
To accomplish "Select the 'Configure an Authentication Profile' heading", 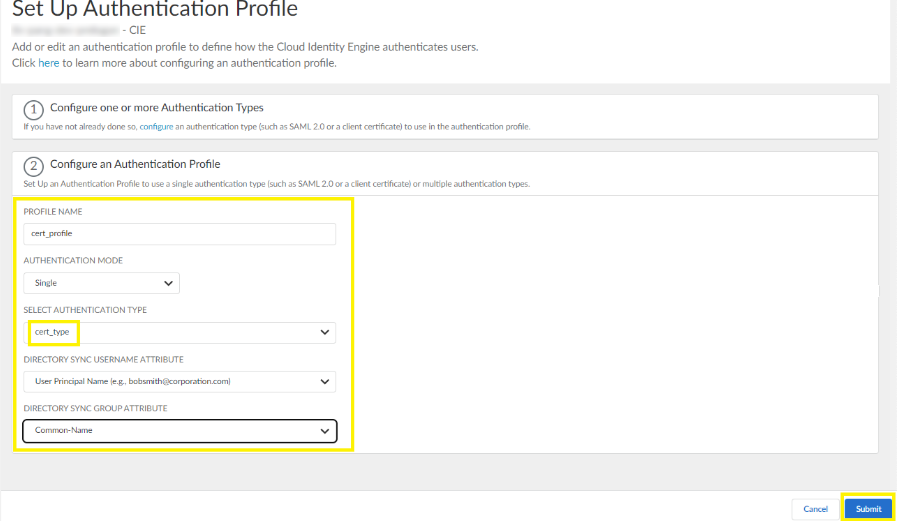I will [135, 164].
